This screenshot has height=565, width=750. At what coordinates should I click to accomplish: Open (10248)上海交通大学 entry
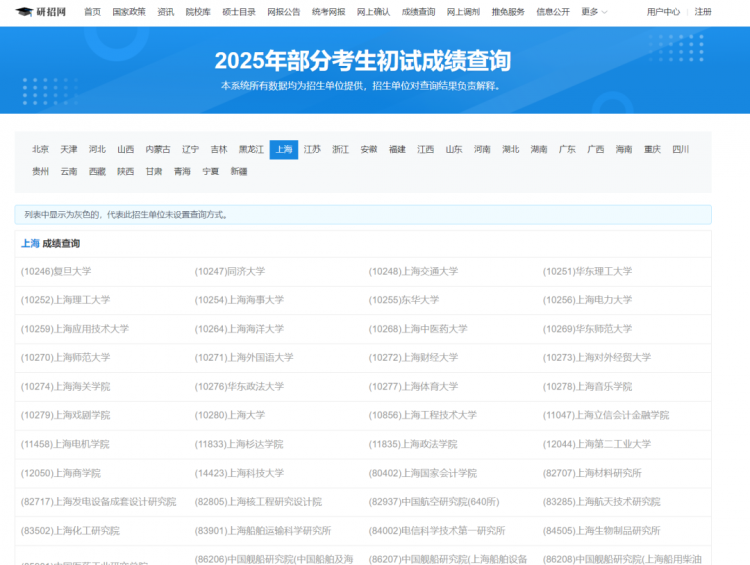[413, 271]
